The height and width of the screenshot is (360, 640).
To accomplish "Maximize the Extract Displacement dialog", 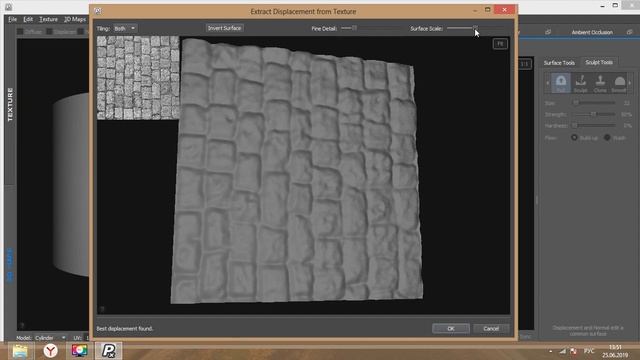I will click(487, 9).
